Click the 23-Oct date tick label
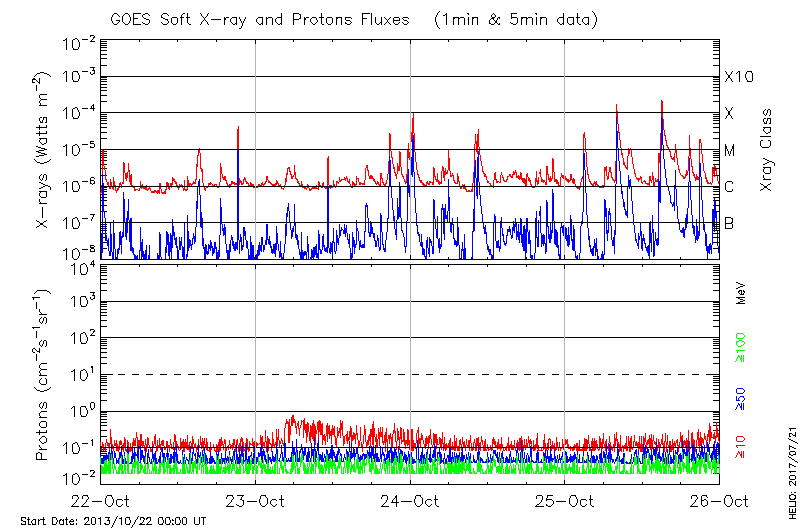The image size is (800, 530). (x=256, y=501)
